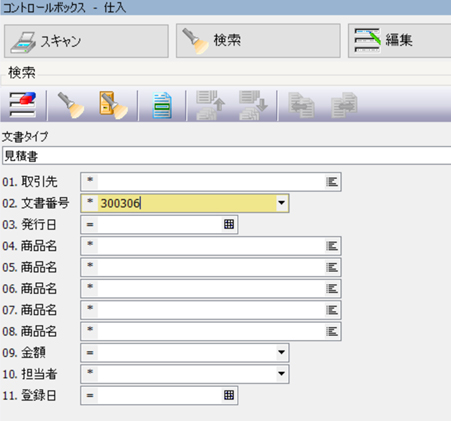Click the 編集 button
Screen dimensions: 451x421
point(399,41)
